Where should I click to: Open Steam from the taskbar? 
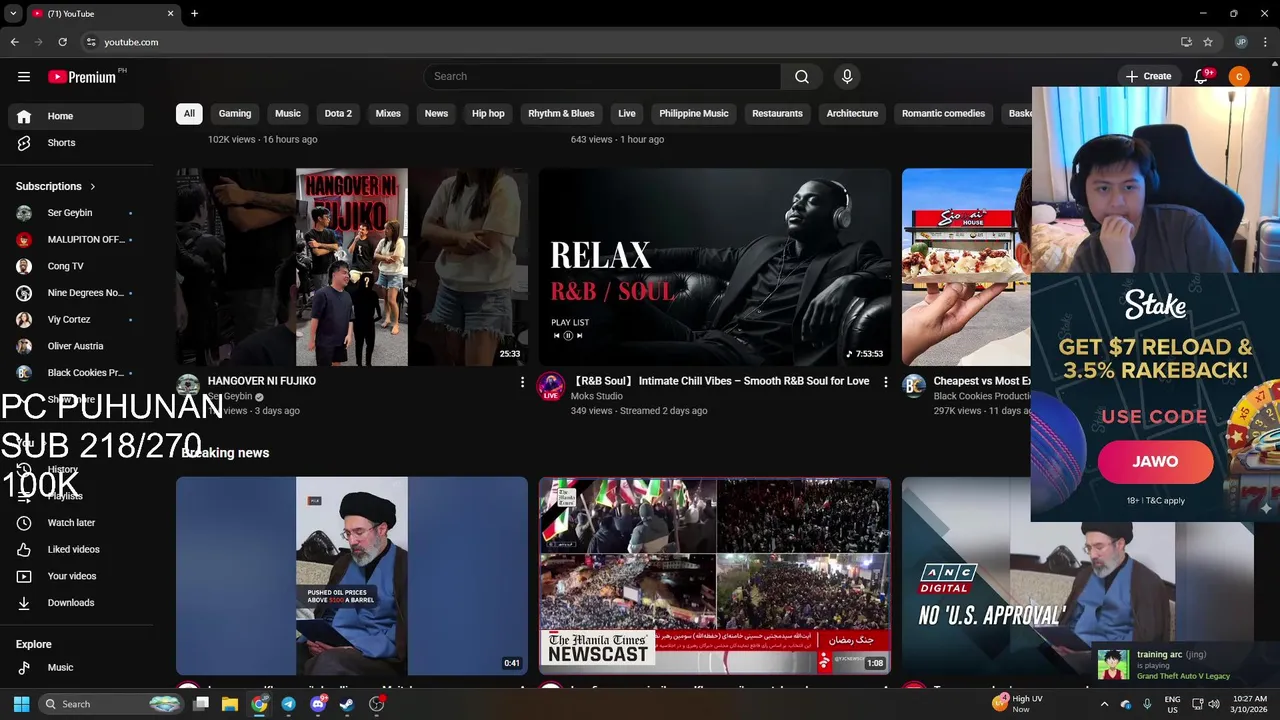[x=347, y=704]
